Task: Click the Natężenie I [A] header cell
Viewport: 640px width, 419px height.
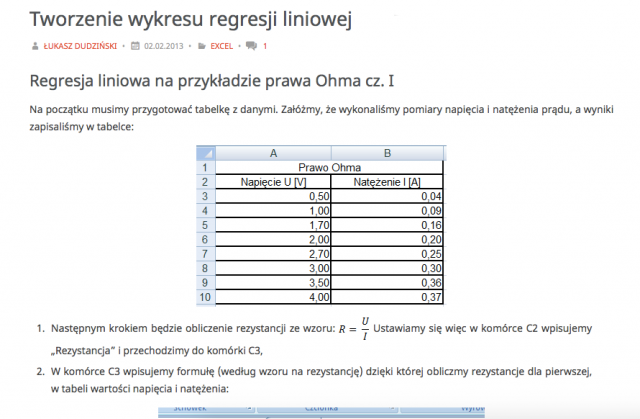Action: pyautogui.click(x=387, y=182)
